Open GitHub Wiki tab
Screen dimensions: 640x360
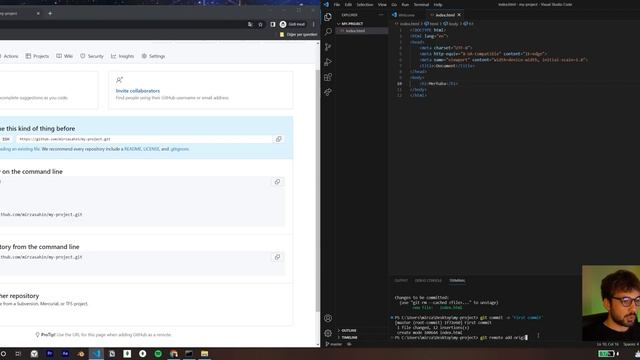tap(64, 56)
